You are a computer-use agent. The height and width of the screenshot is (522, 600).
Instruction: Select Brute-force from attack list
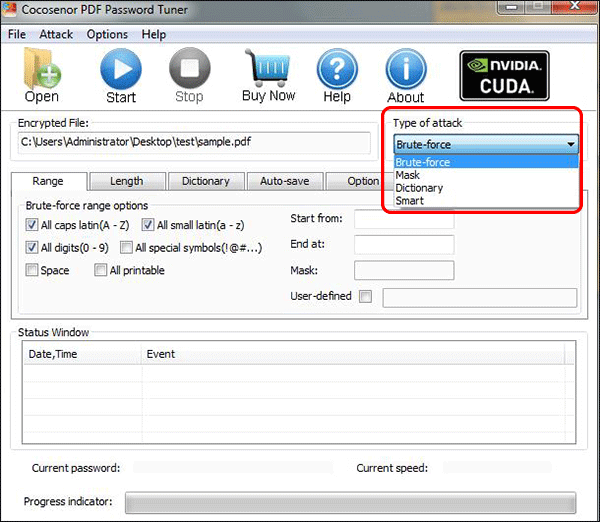pos(486,162)
